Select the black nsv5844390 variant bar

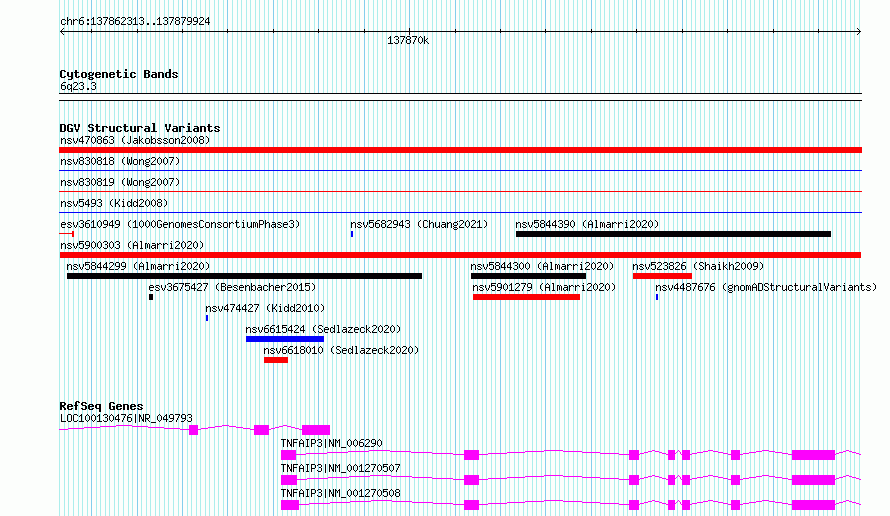(x=673, y=234)
